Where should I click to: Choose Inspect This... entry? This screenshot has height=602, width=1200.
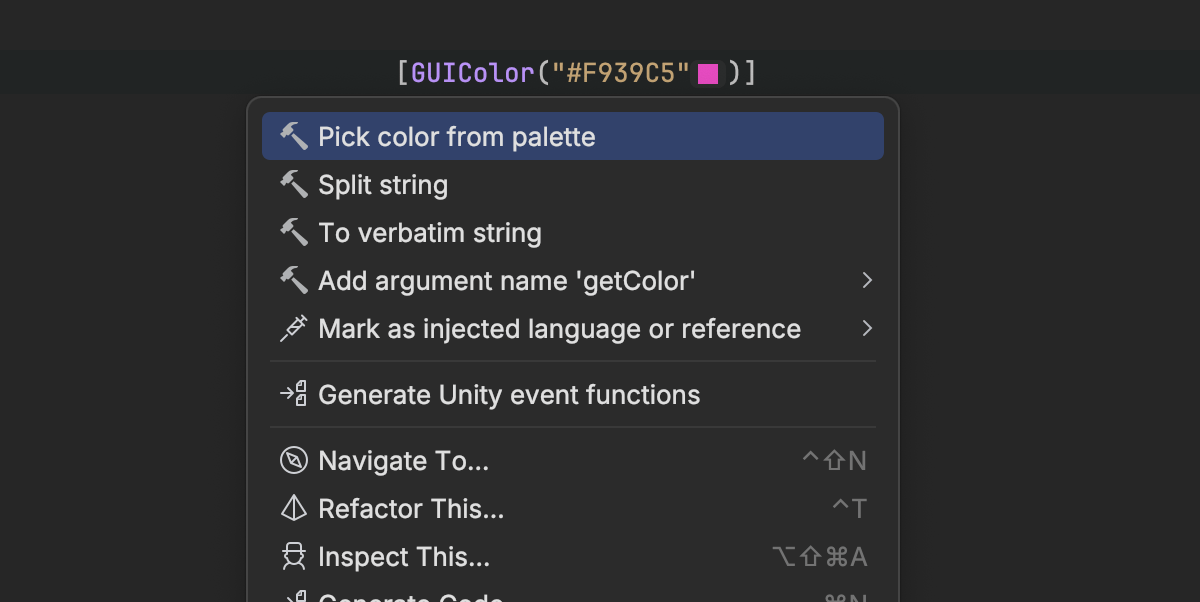(404, 557)
